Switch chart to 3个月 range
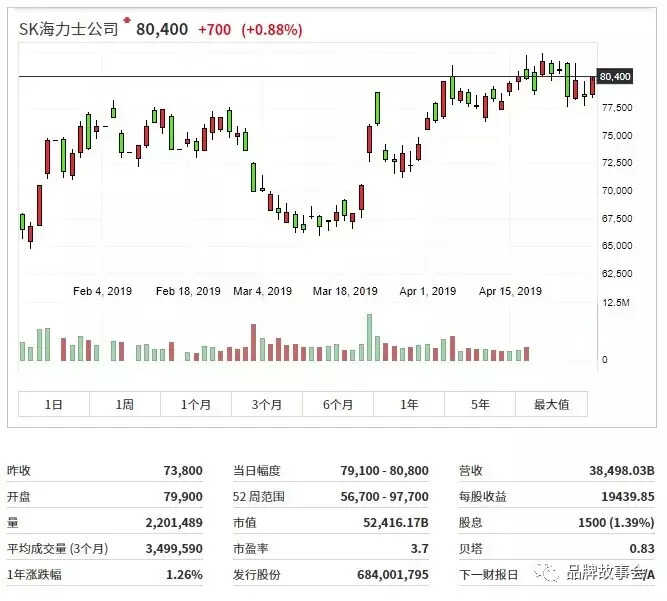 point(267,404)
